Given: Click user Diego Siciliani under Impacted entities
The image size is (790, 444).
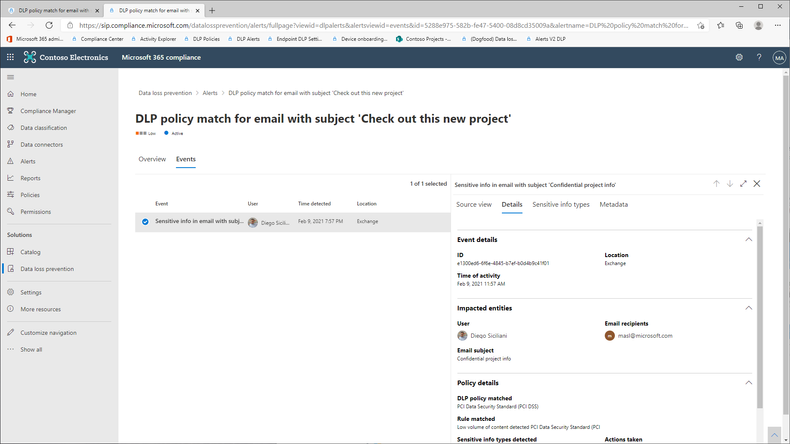Looking at the screenshot, I should pyautogui.click(x=482, y=336).
